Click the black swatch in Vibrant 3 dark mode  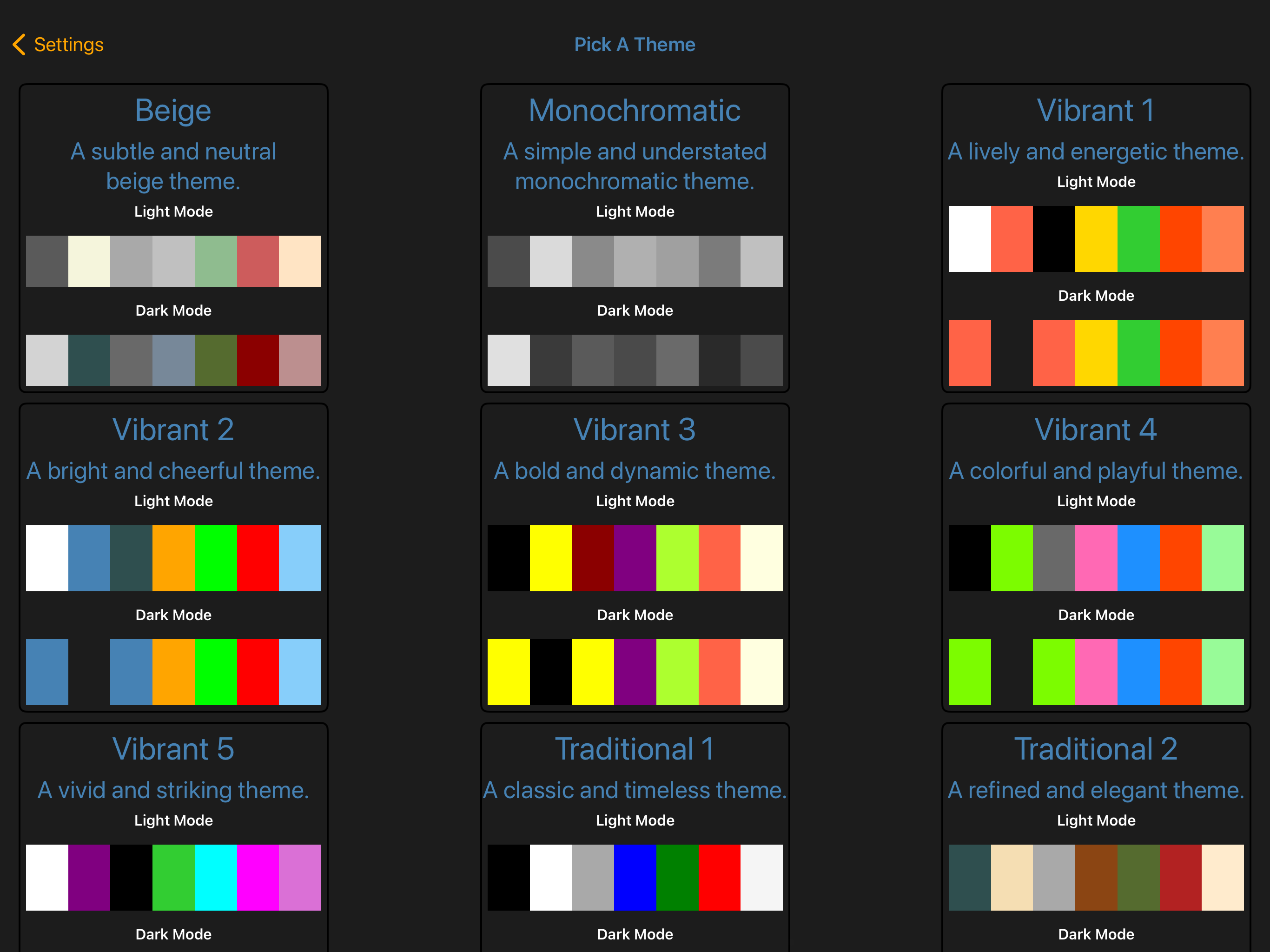tap(550, 672)
